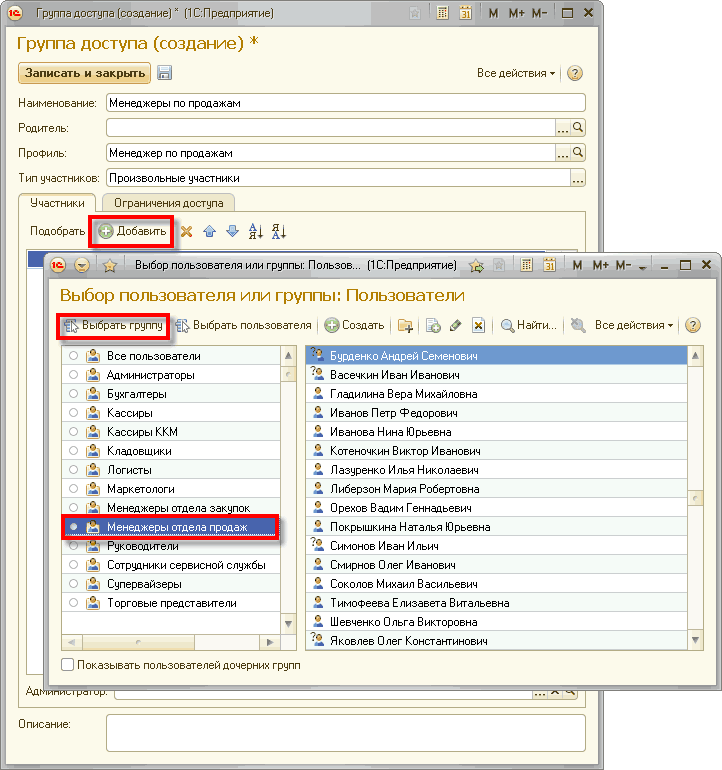Screen dimensions: 722x770
Task: Open help in user selection dialog
Action: click(692, 325)
